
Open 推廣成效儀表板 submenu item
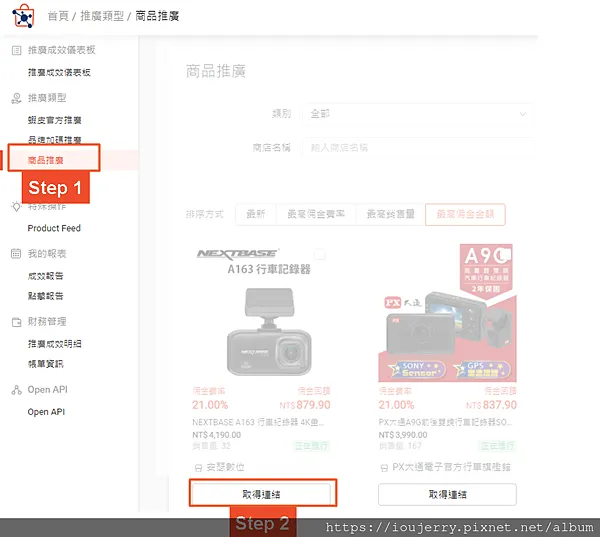click(x=59, y=72)
